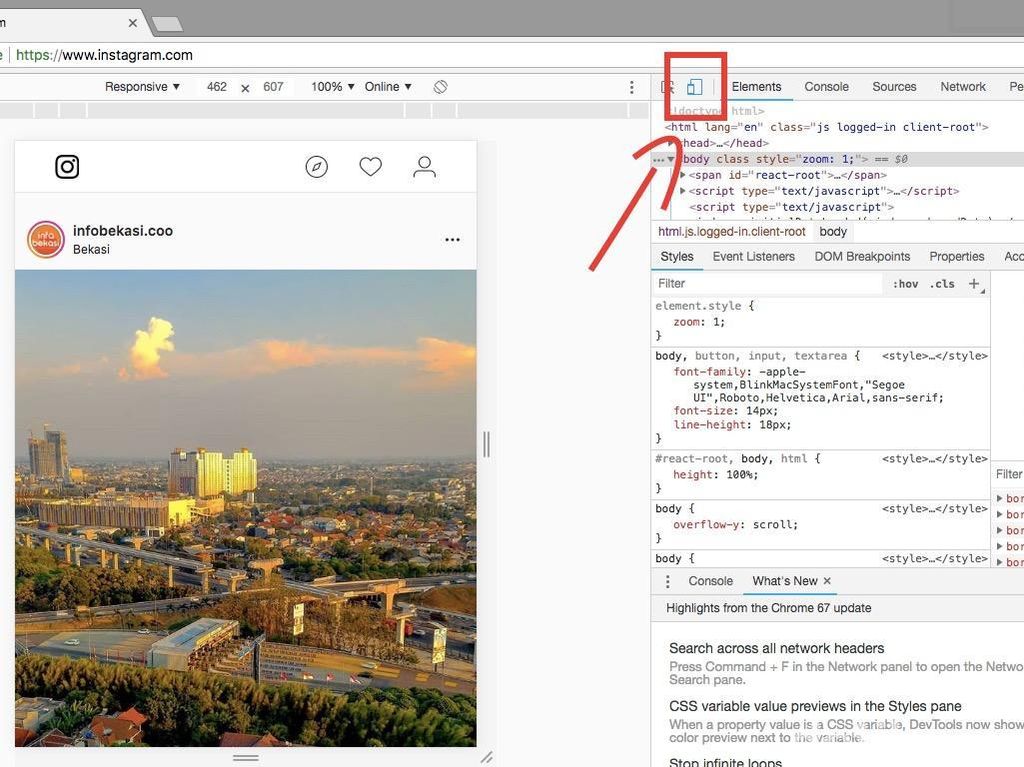This screenshot has height=767, width=1024.
Task: Click the new tab button
Action: click(168, 24)
